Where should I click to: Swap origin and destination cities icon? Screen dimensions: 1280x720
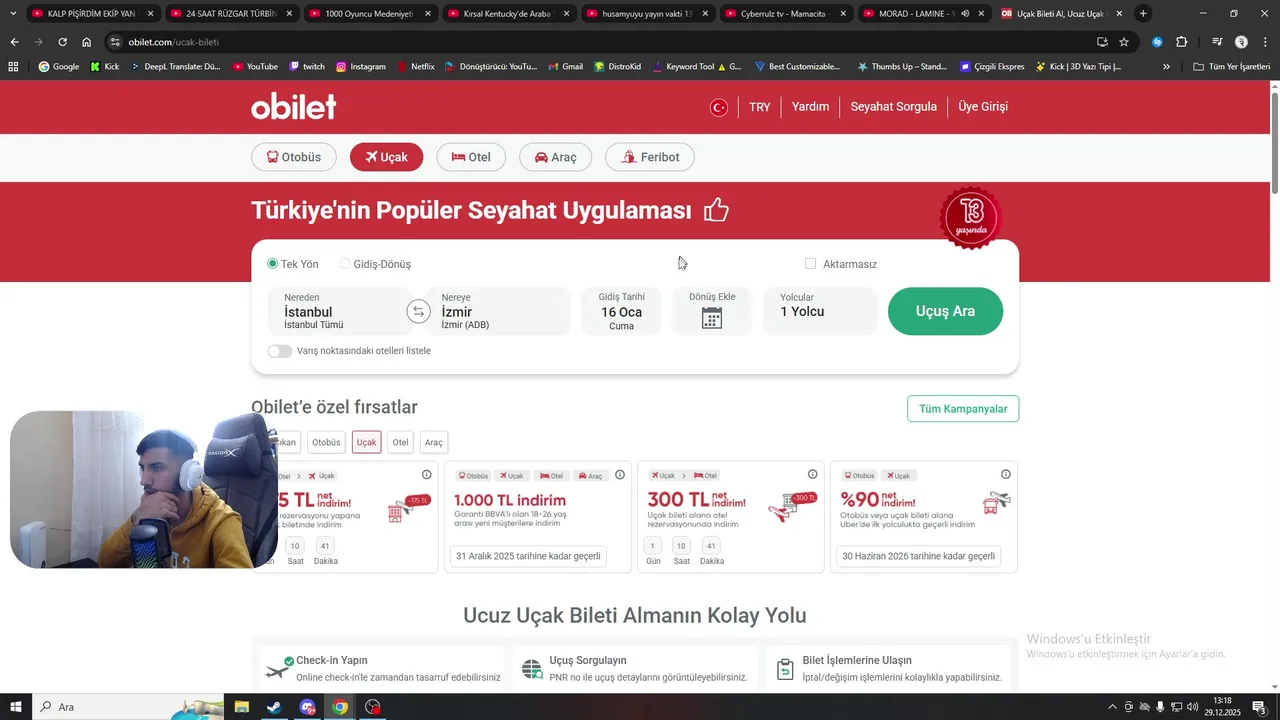click(418, 312)
